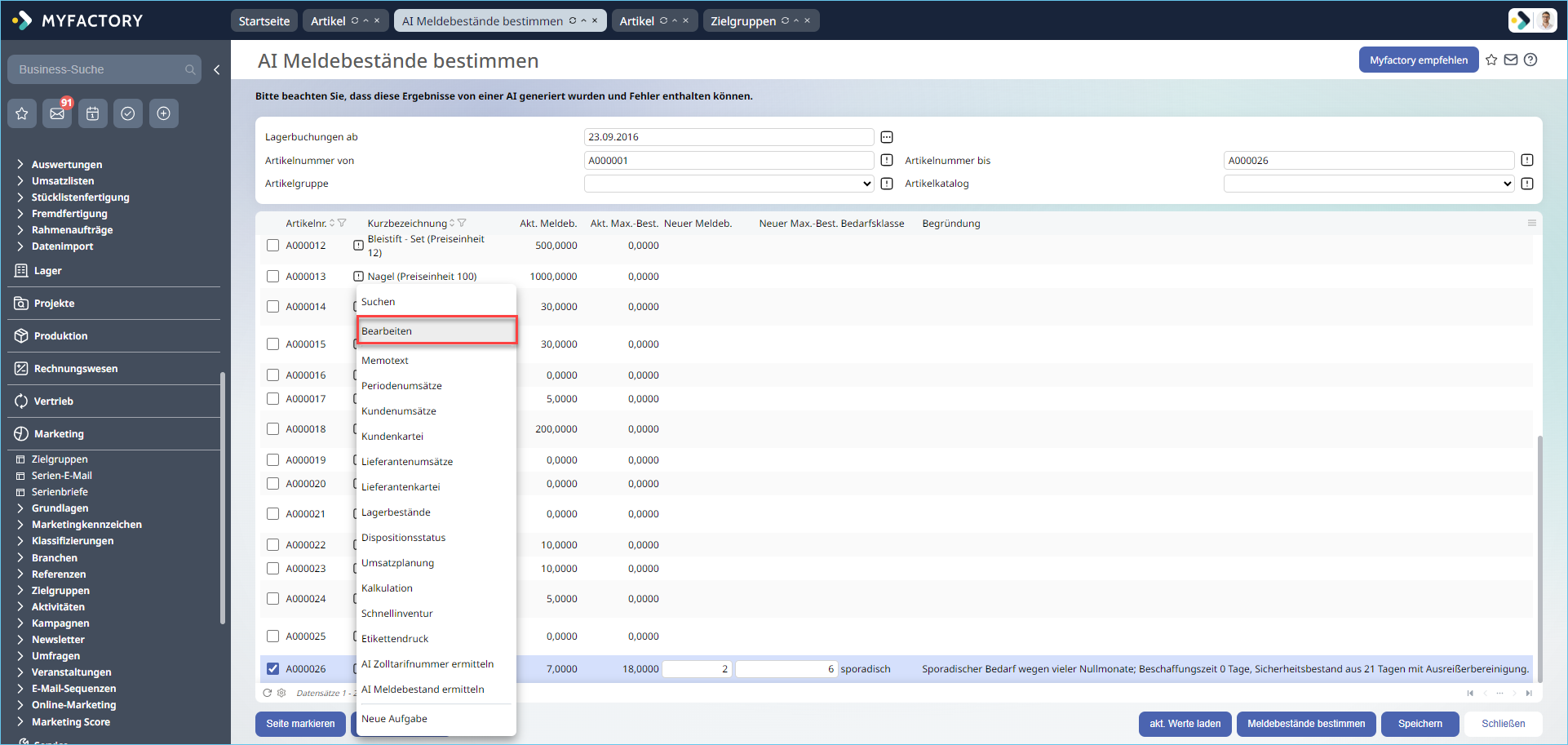
Task: Check the box for article A000025
Action: 272,636
